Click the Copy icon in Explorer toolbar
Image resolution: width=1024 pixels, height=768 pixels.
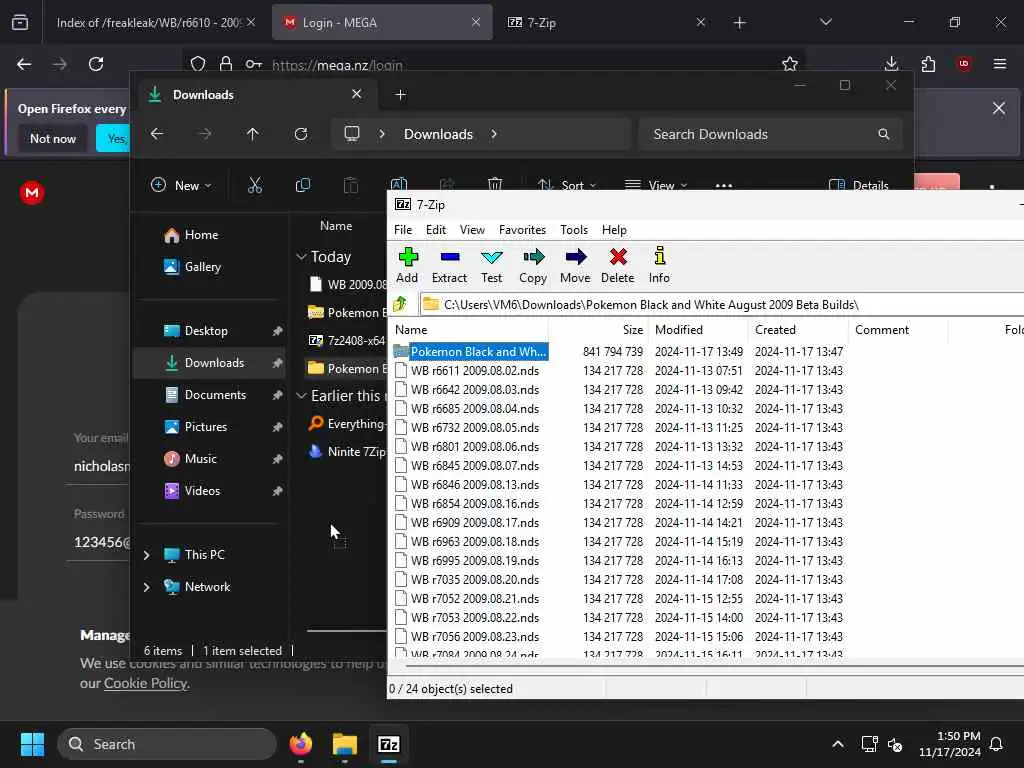pos(302,185)
